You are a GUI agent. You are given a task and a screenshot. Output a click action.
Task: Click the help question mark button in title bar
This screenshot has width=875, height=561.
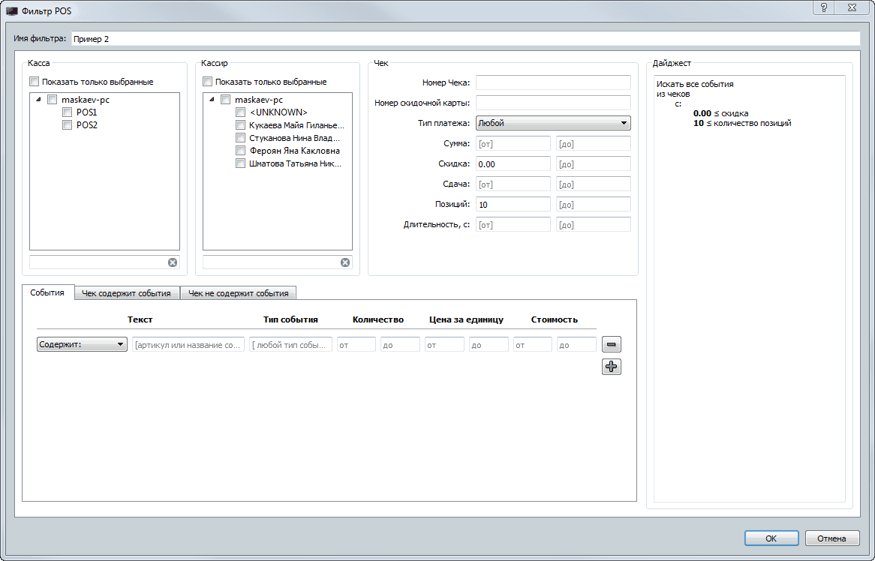pos(822,9)
